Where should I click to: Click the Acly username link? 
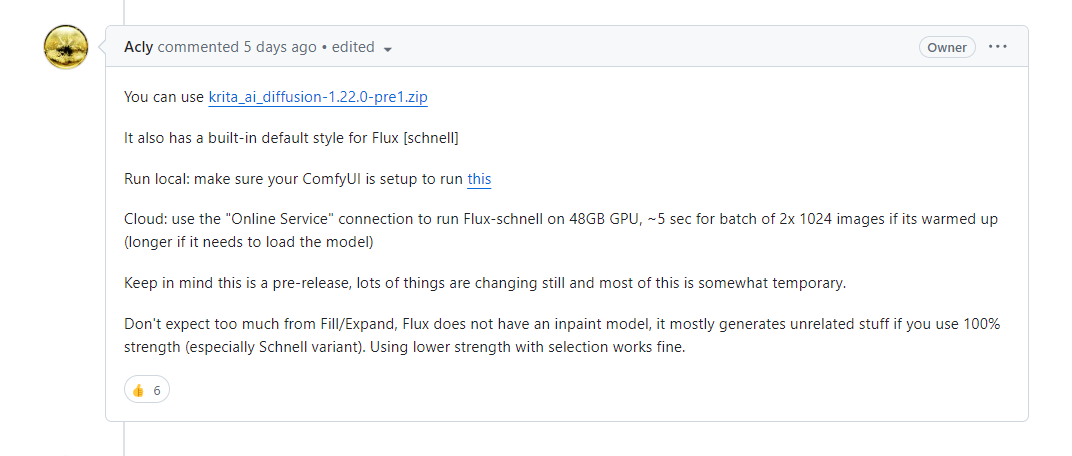[139, 47]
